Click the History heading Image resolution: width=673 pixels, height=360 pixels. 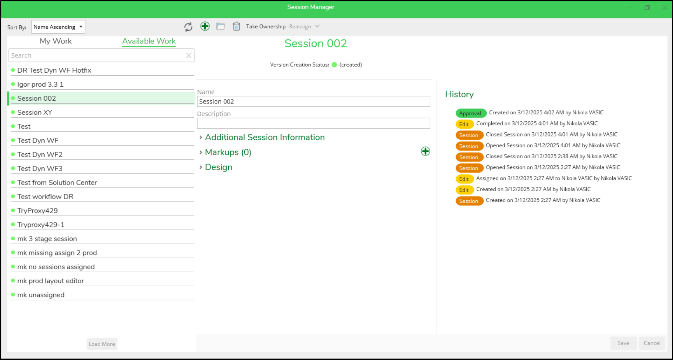(x=459, y=94)
